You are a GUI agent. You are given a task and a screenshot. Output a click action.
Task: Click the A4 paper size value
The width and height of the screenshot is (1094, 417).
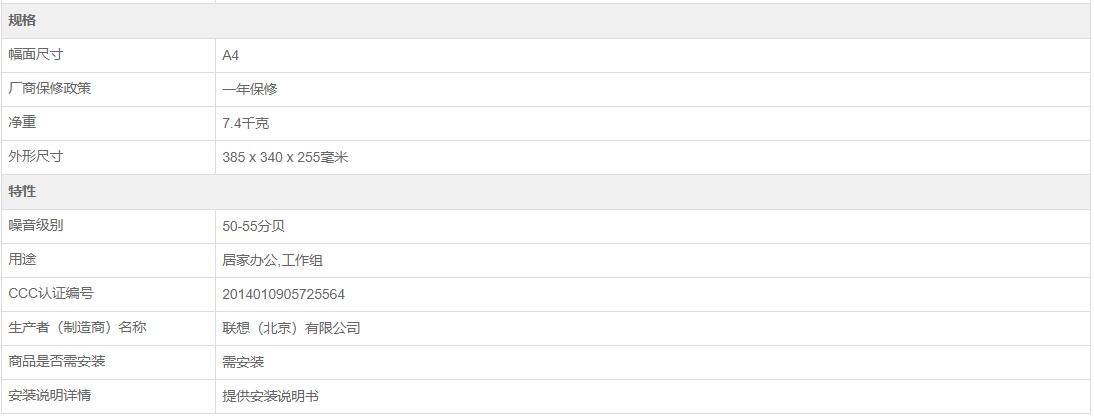click(x=231, y=56)
